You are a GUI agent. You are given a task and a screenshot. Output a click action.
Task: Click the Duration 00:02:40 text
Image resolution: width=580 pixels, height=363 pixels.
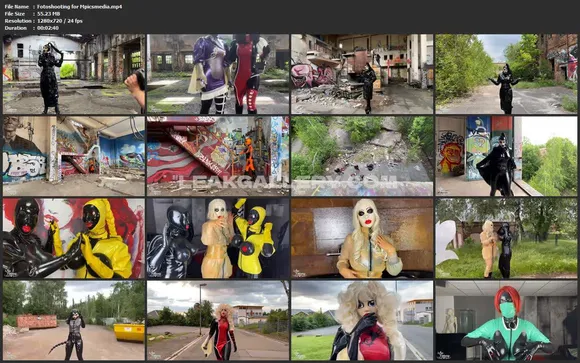pyautogui.click(x=31, y=28)
